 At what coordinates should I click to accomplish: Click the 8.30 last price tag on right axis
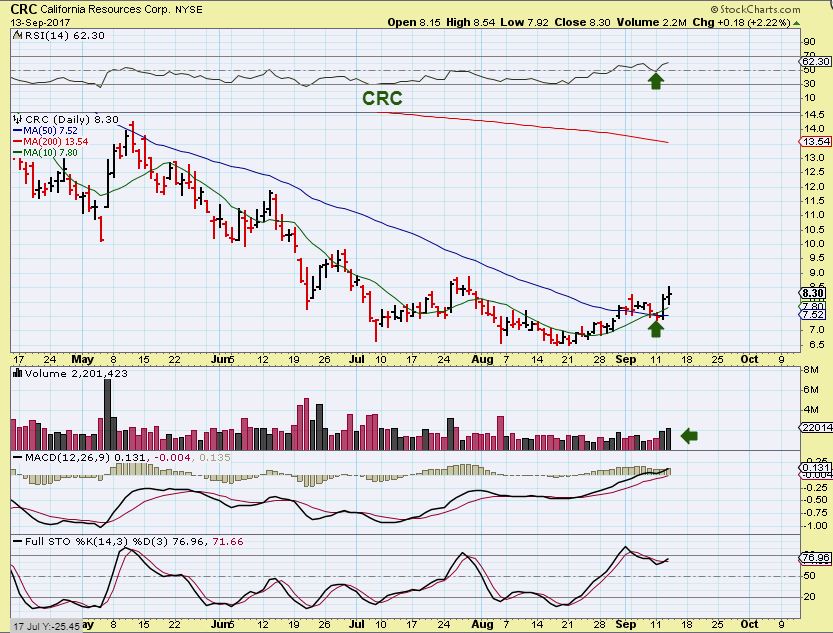click(x=813, y=293)
